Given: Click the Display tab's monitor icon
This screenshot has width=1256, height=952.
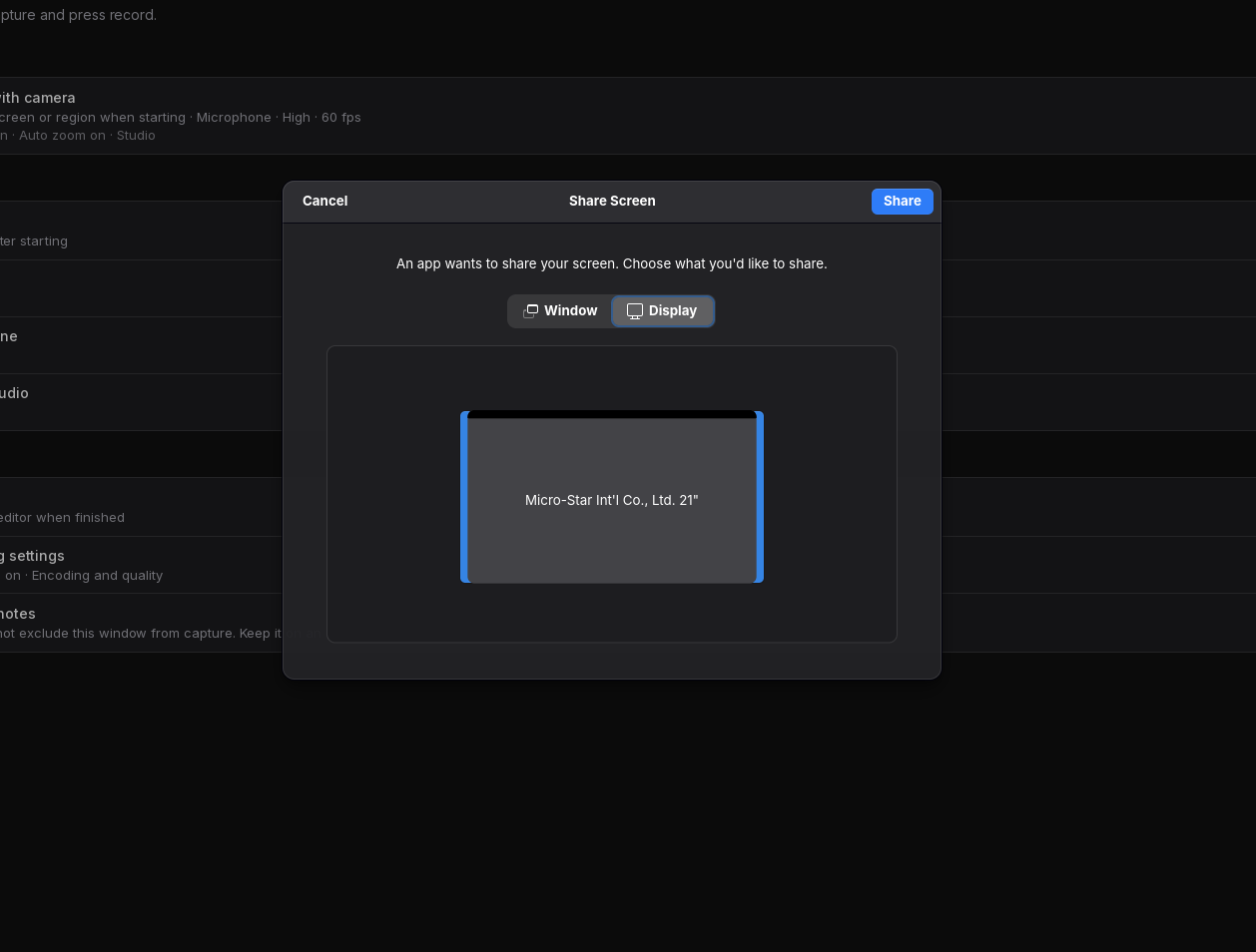Looking at the screenshot, I should pos(635,311).
